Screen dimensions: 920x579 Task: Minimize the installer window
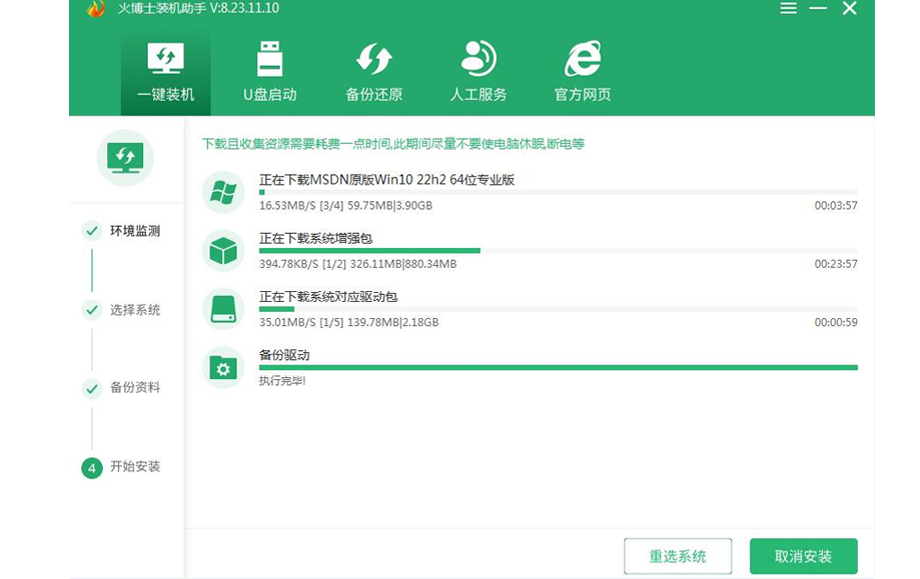pyautogui.click(x=820, y=8)
